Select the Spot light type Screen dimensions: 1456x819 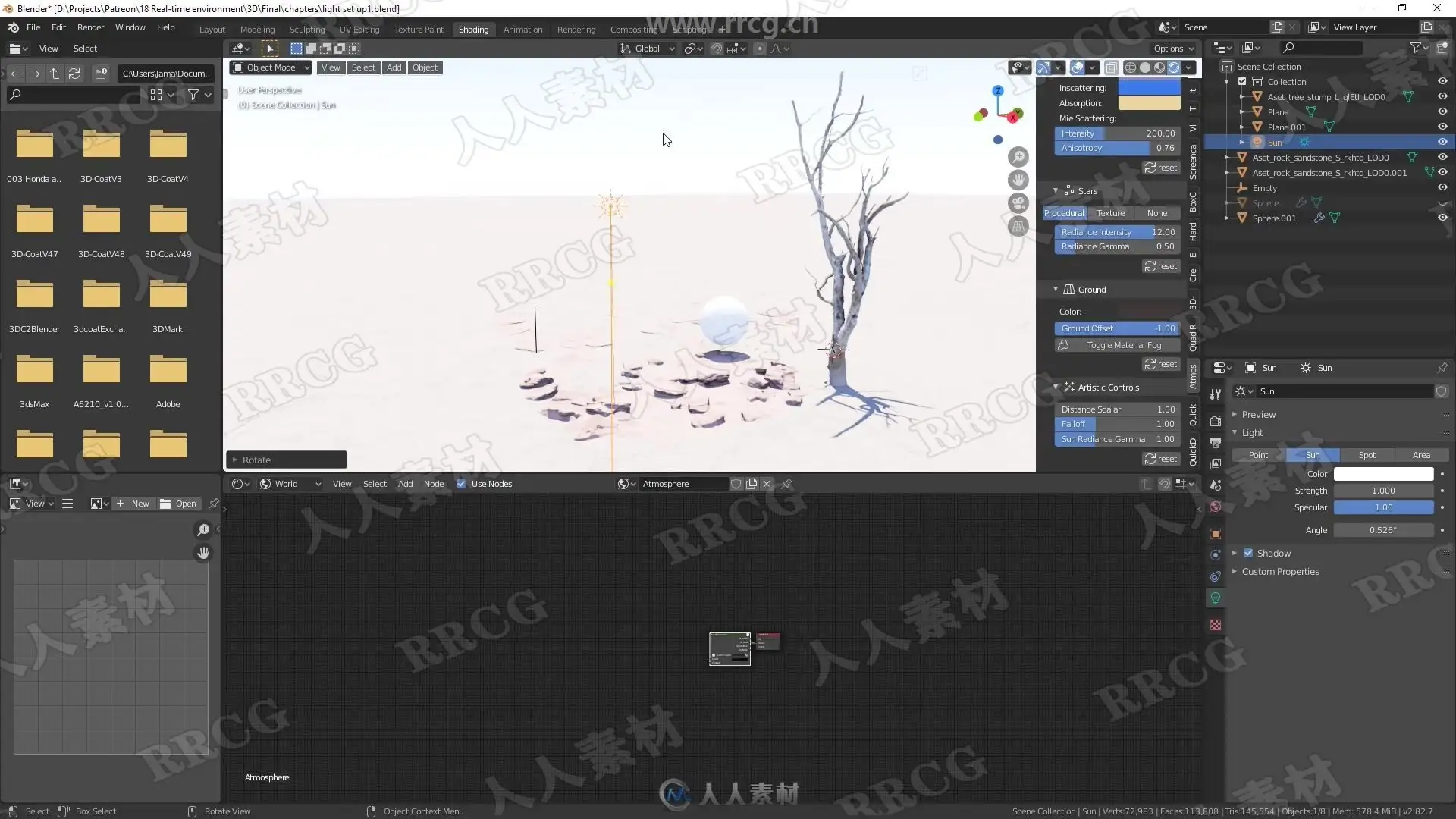click(1367, 455)
